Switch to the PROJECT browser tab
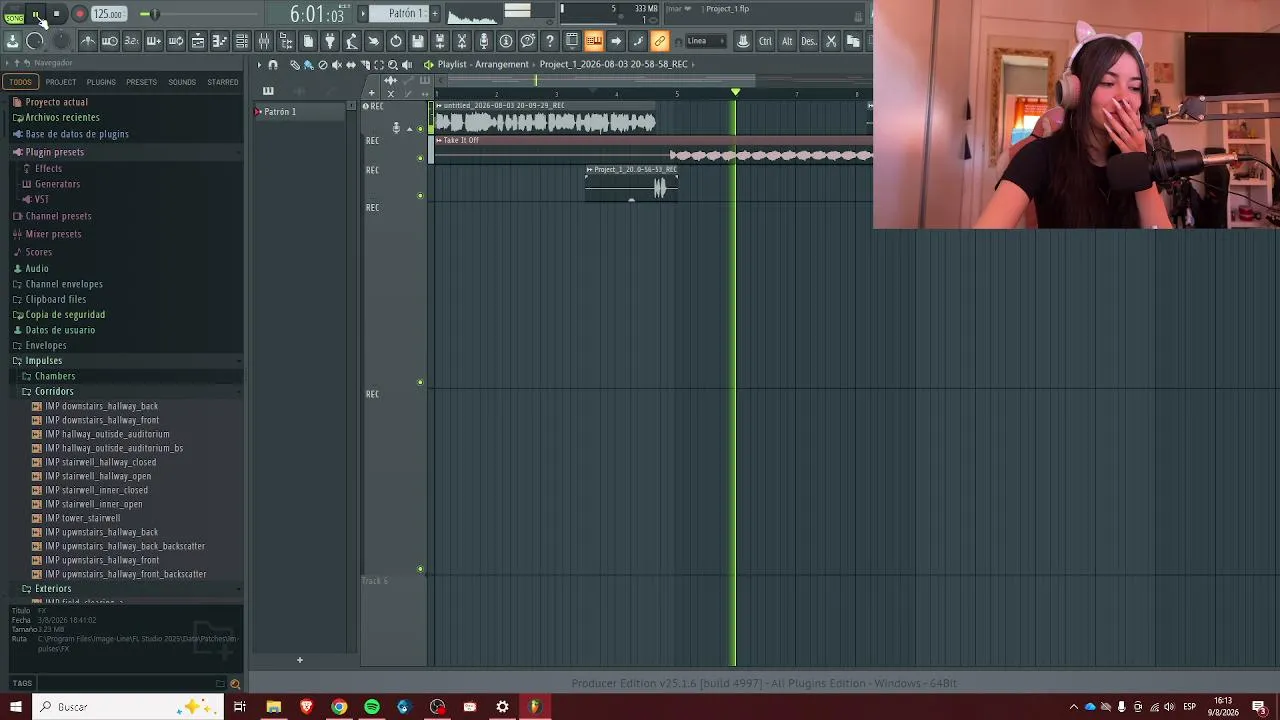Viewport: 1280px width, 720px height. tap(60, 82)
